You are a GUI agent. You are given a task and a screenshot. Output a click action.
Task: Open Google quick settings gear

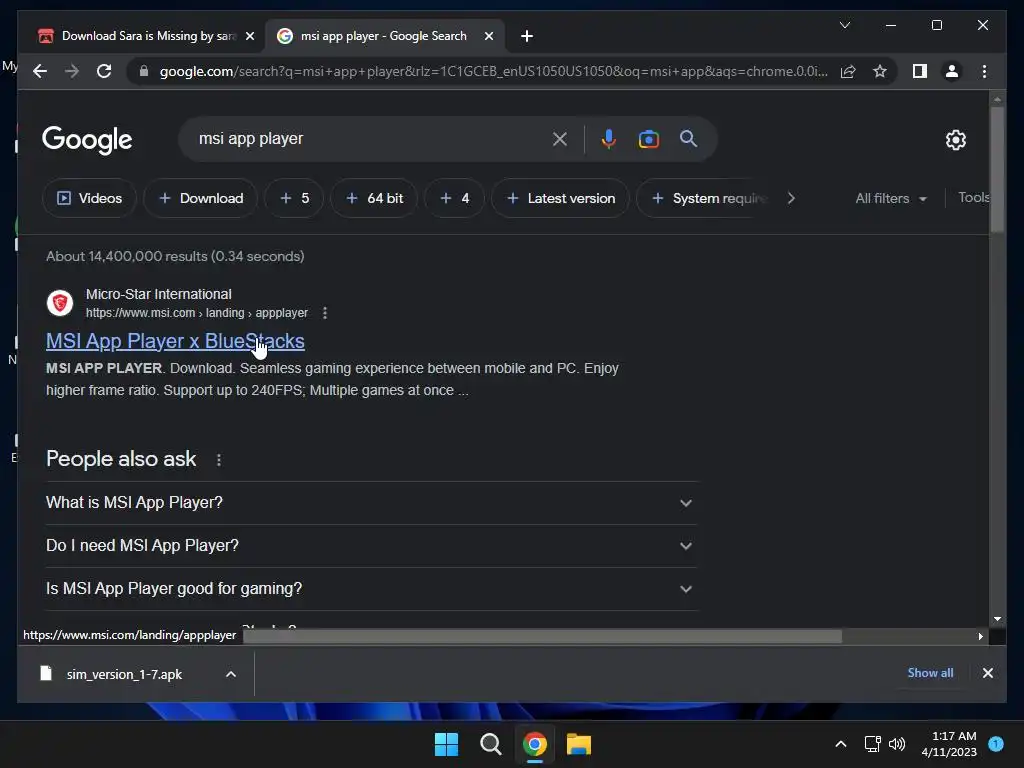coord(955,140)
